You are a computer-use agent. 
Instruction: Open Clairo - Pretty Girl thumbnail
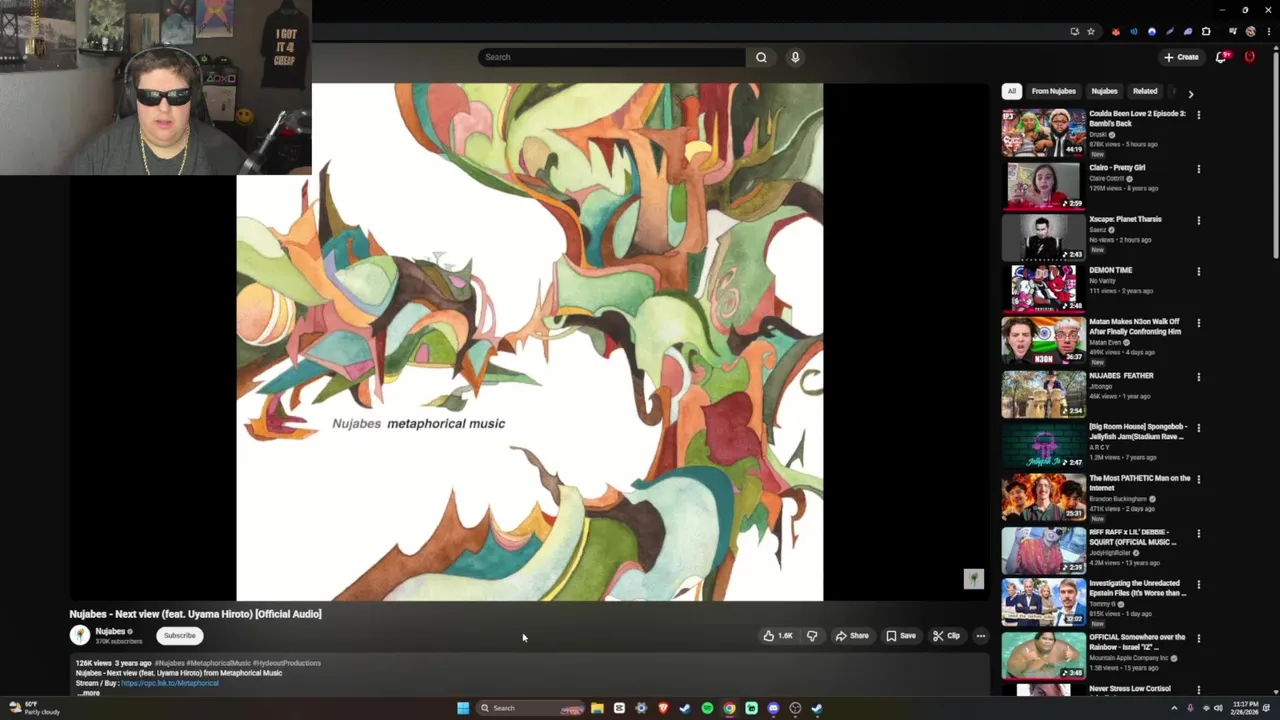pos(1043,185)
